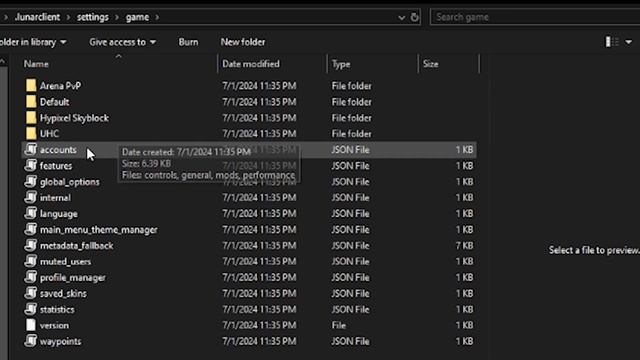640x360 pixels.
Task: Click the Search game input field
Action: tap(535, 17)
